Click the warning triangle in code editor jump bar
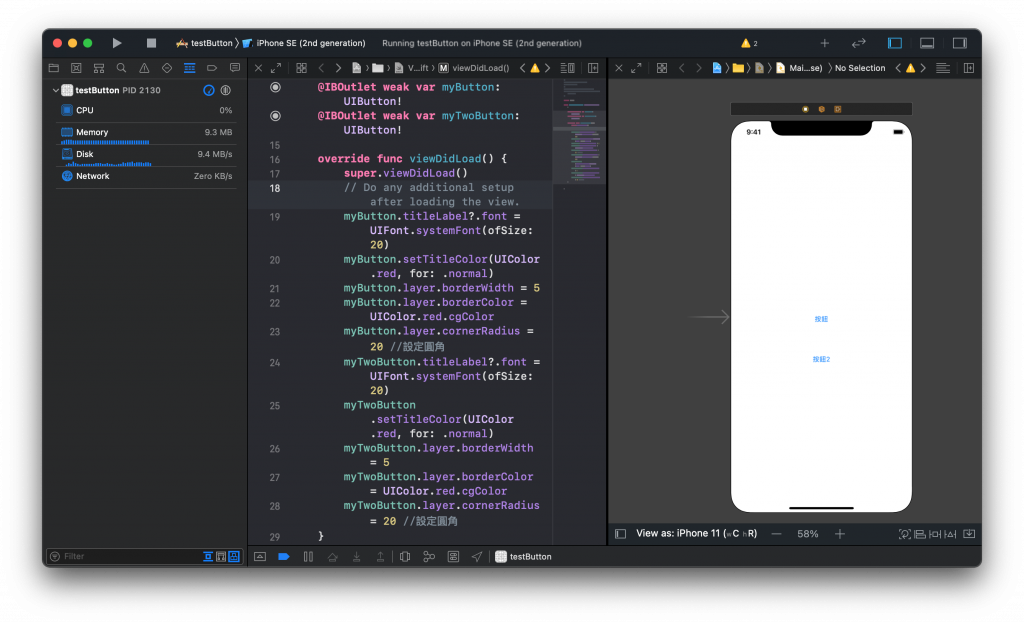This screenshot has width=1024, height=623. [535, 68]
